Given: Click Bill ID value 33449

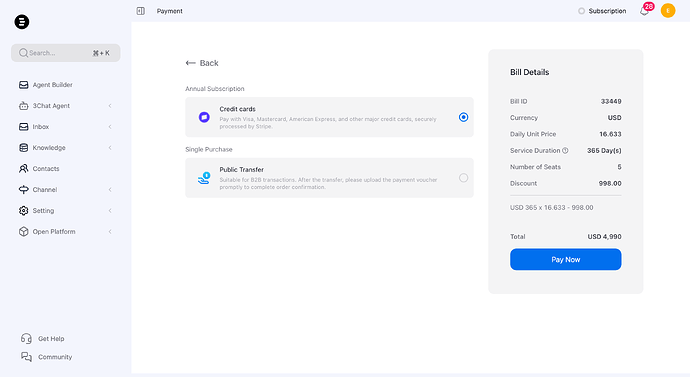Looking at the screenshot, I should pos(611,101).
